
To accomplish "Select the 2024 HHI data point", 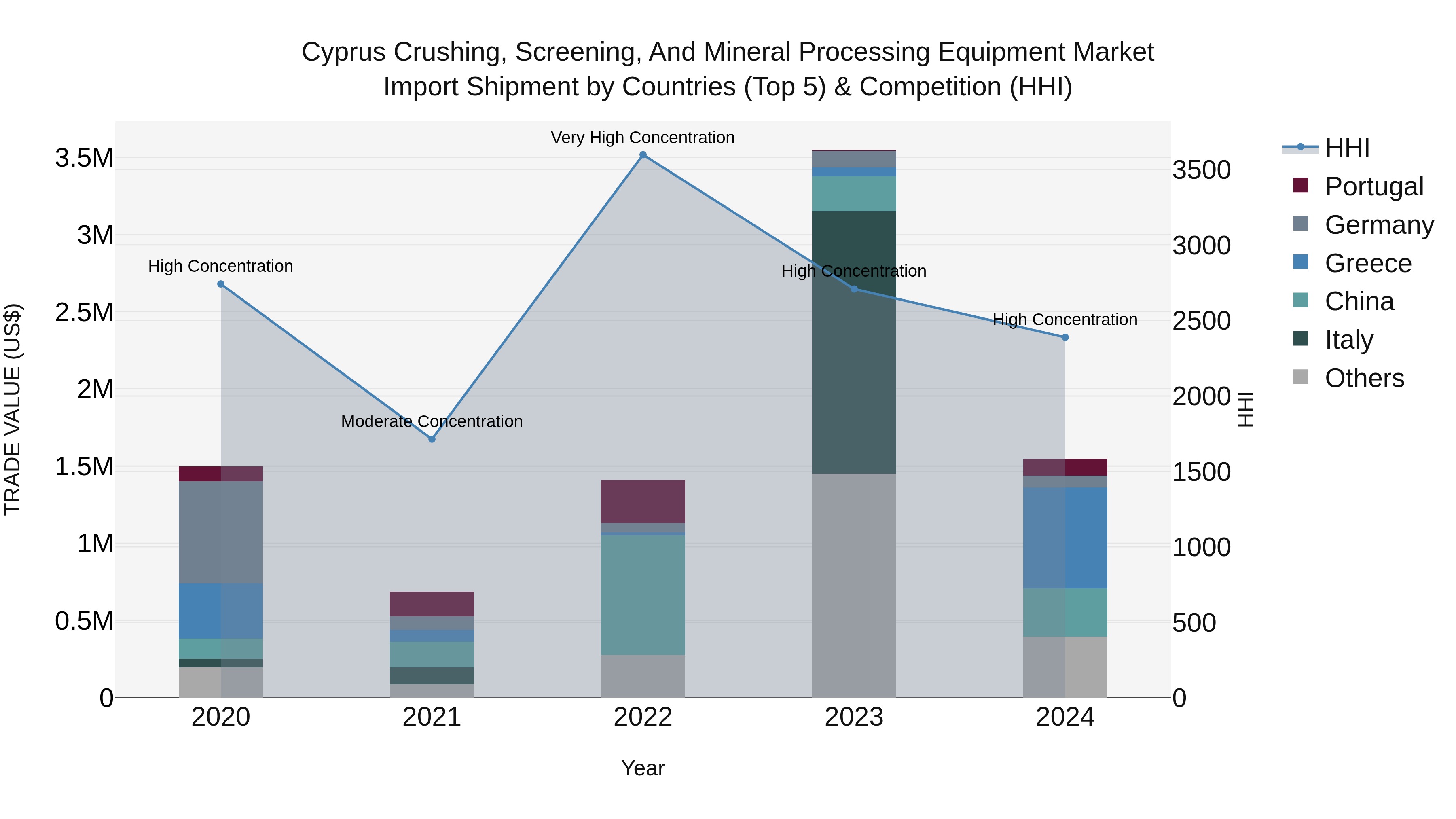I will [x=1065, y=337].
